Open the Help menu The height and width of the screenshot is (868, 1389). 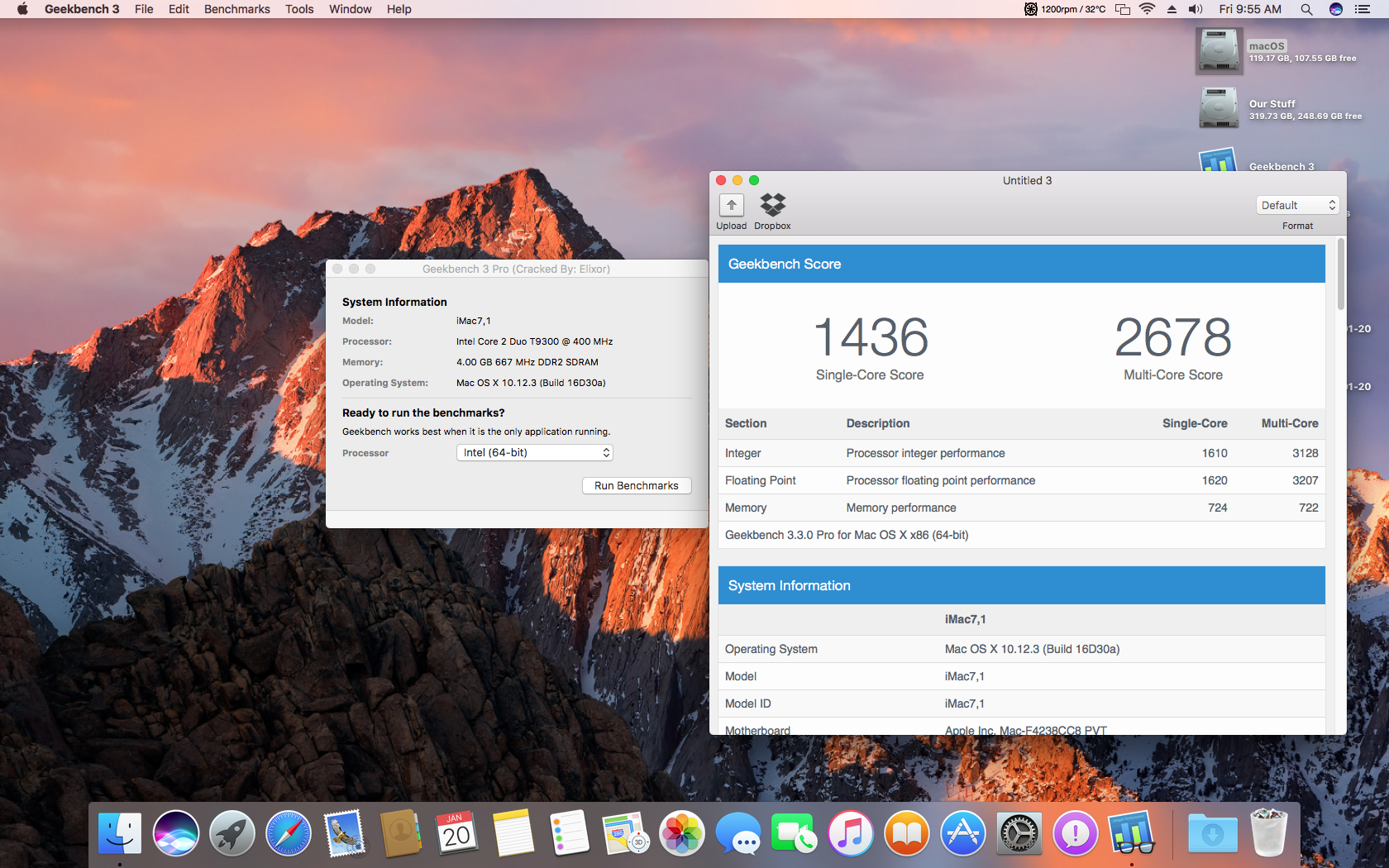(x=399, y=9)
